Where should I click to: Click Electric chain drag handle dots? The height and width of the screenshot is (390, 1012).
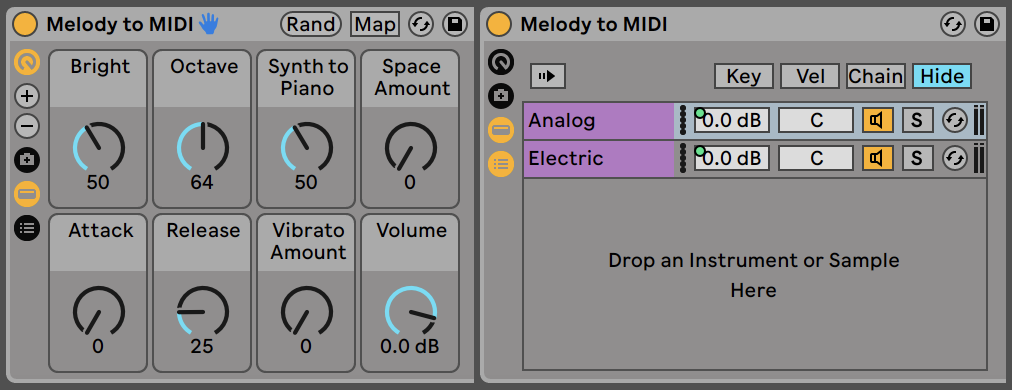point(683,158)
